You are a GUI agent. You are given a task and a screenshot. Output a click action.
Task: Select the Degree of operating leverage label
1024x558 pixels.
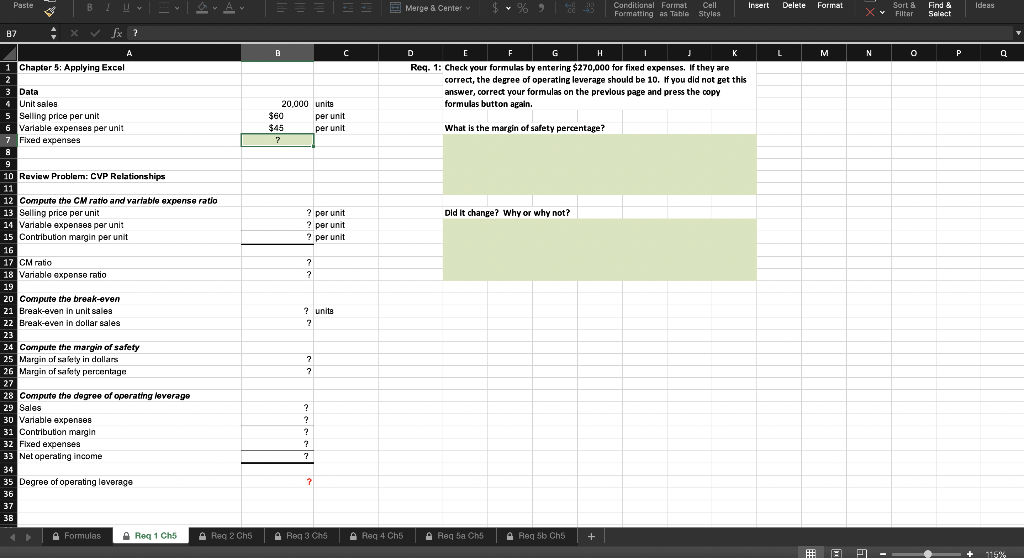76,482
